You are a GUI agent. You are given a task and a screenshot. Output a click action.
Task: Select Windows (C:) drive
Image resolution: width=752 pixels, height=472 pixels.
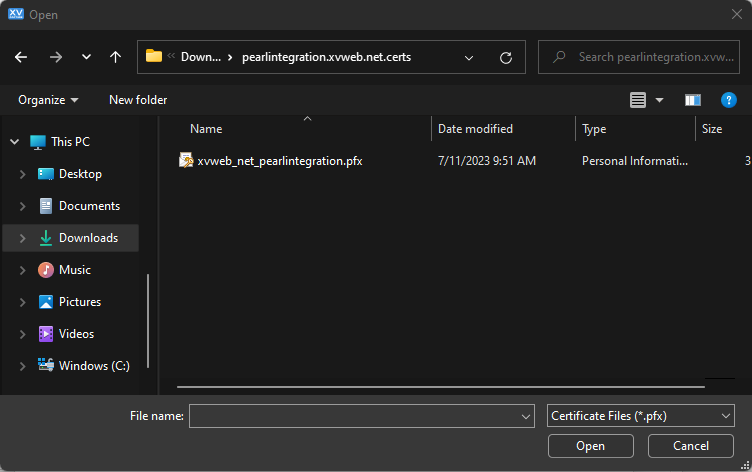94,366
